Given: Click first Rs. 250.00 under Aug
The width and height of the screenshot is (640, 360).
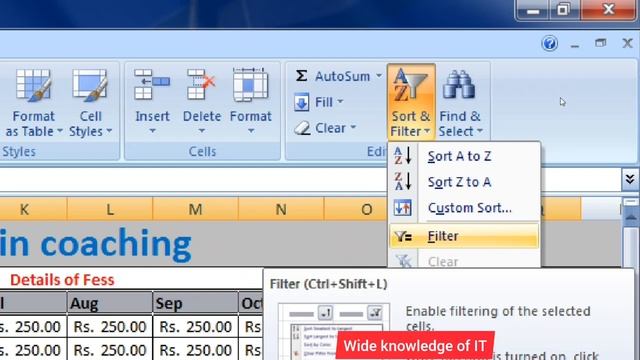Looking at the screenshot, I should pyautogui.click(x=109, y=327).
